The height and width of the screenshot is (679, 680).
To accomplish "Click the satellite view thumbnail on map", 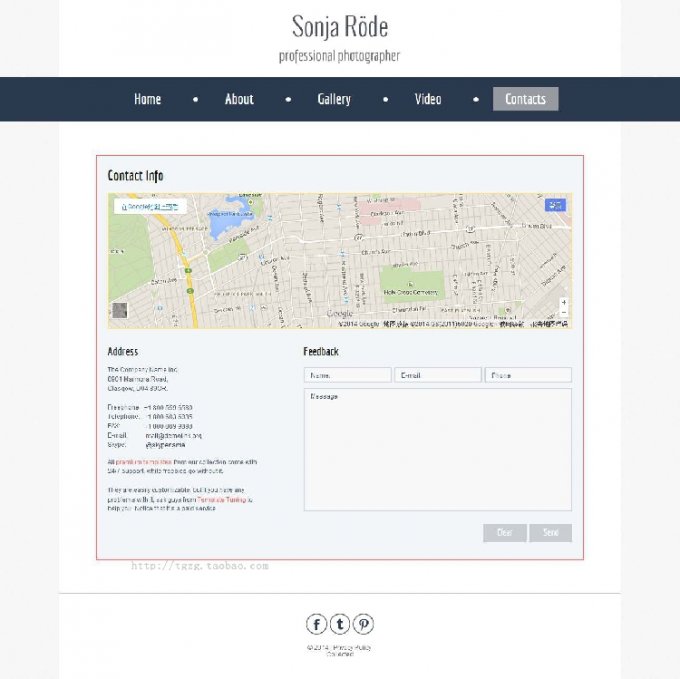I will pyautogui.click(x=120, y=311).
